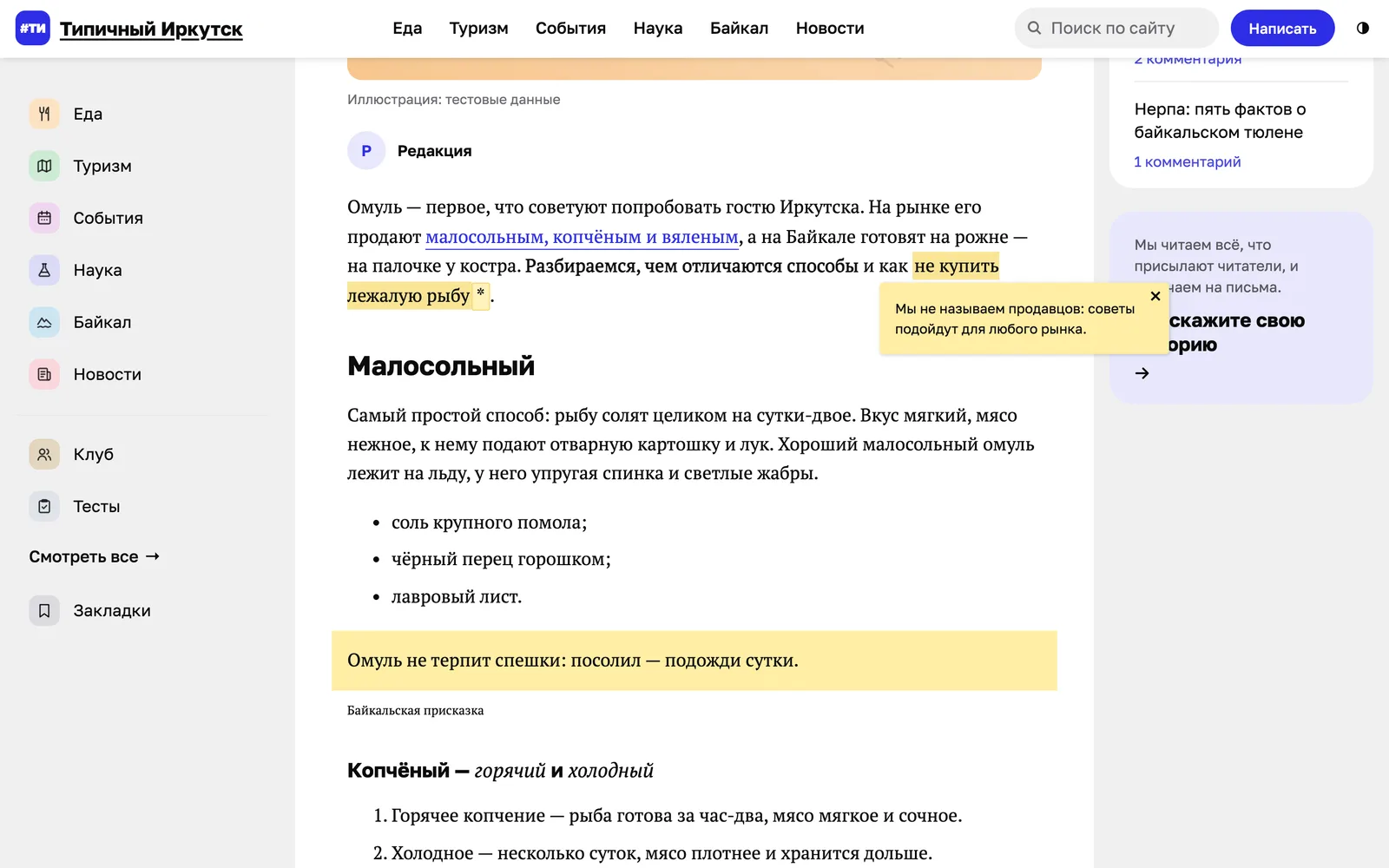Screen dimensions: 1389x868
Task: Click the Тесты sidebar label
Action: [x=96, y=506]
